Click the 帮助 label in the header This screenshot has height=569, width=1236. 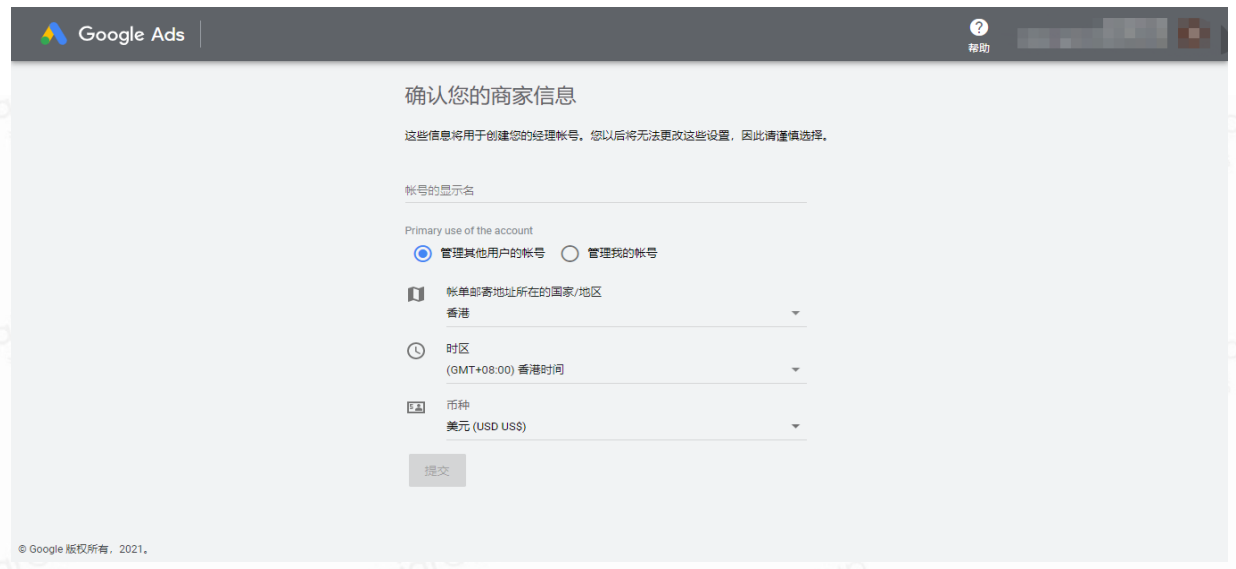[978, 48]
